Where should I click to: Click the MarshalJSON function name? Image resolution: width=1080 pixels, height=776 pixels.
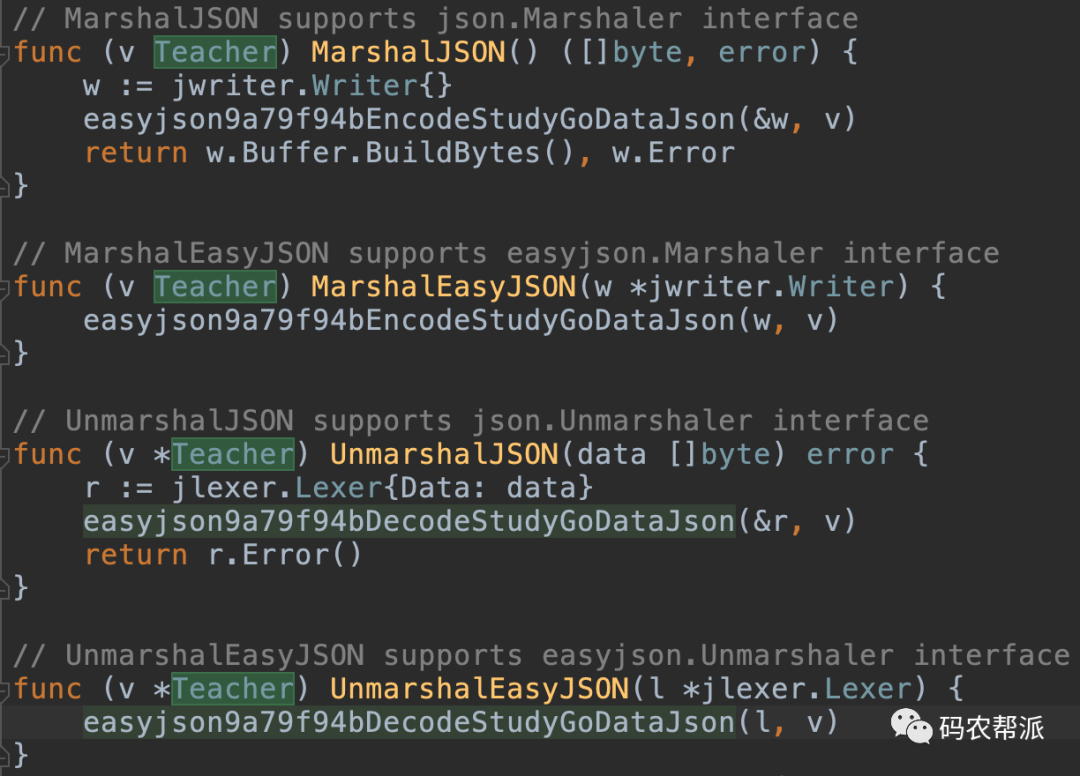tap(408, 52)
